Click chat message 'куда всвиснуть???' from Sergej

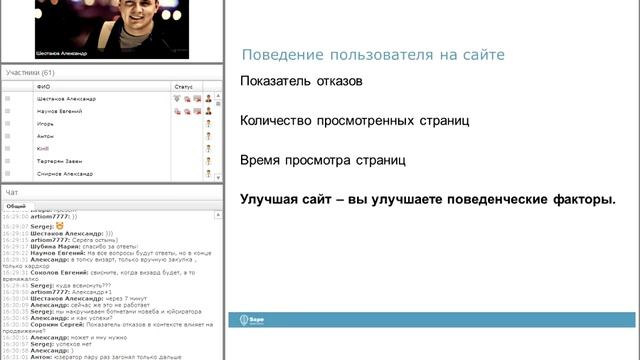click(83, 286)
